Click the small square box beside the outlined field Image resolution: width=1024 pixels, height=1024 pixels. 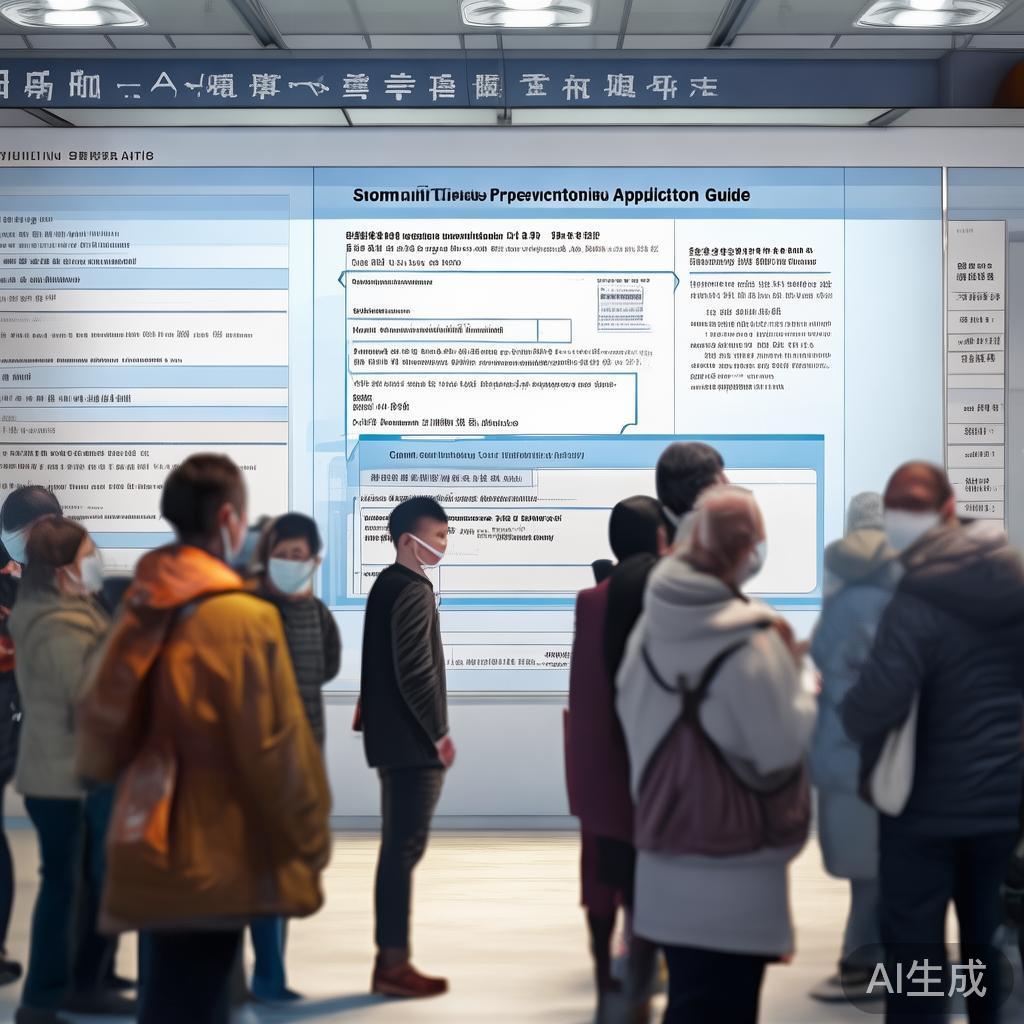tap(554, 330)
